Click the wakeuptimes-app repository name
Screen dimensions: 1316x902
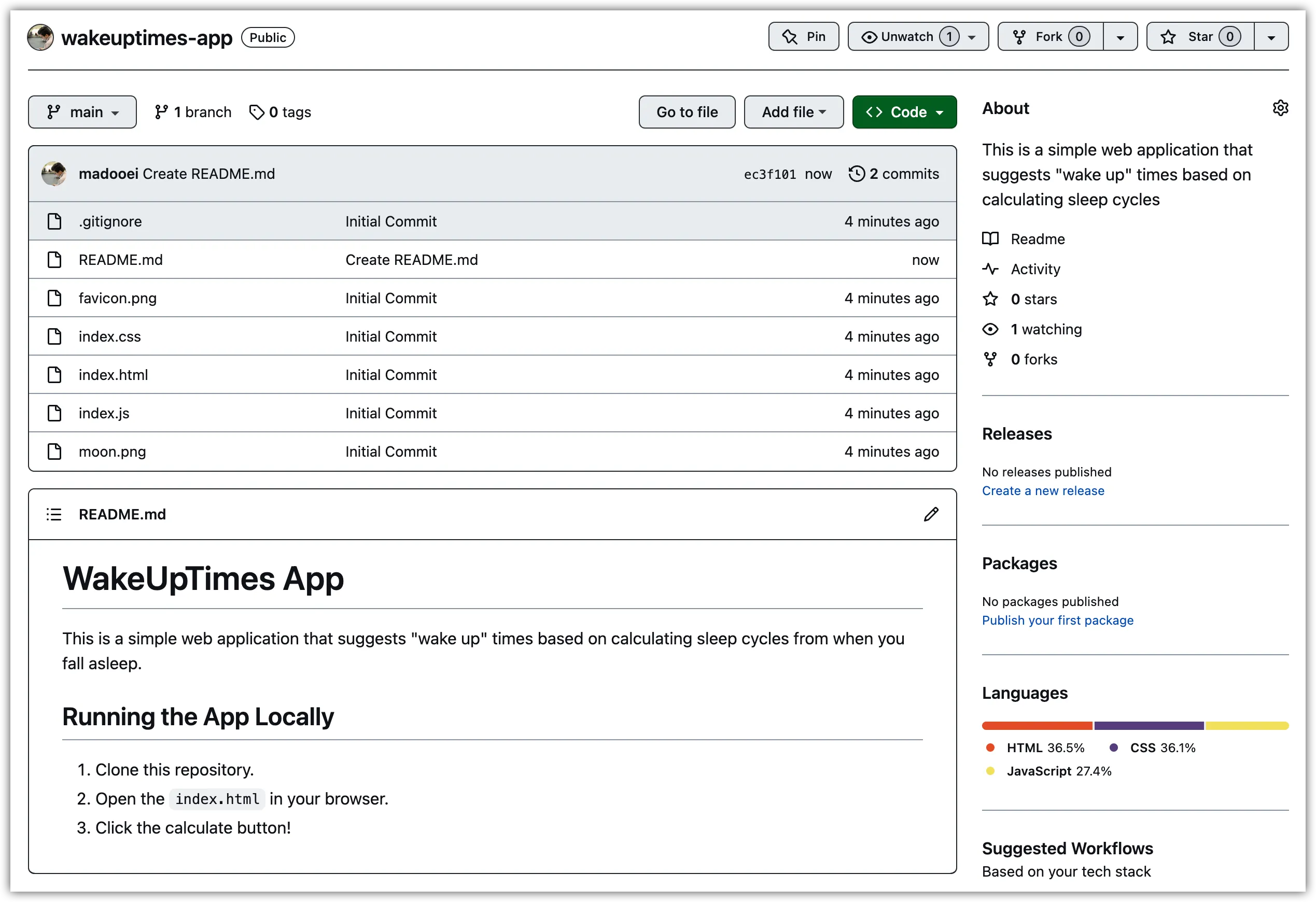tap(147, 37)
